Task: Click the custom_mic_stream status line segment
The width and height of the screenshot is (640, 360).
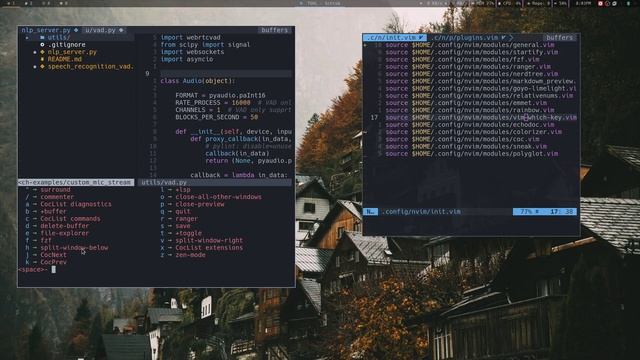Action: 76,182
